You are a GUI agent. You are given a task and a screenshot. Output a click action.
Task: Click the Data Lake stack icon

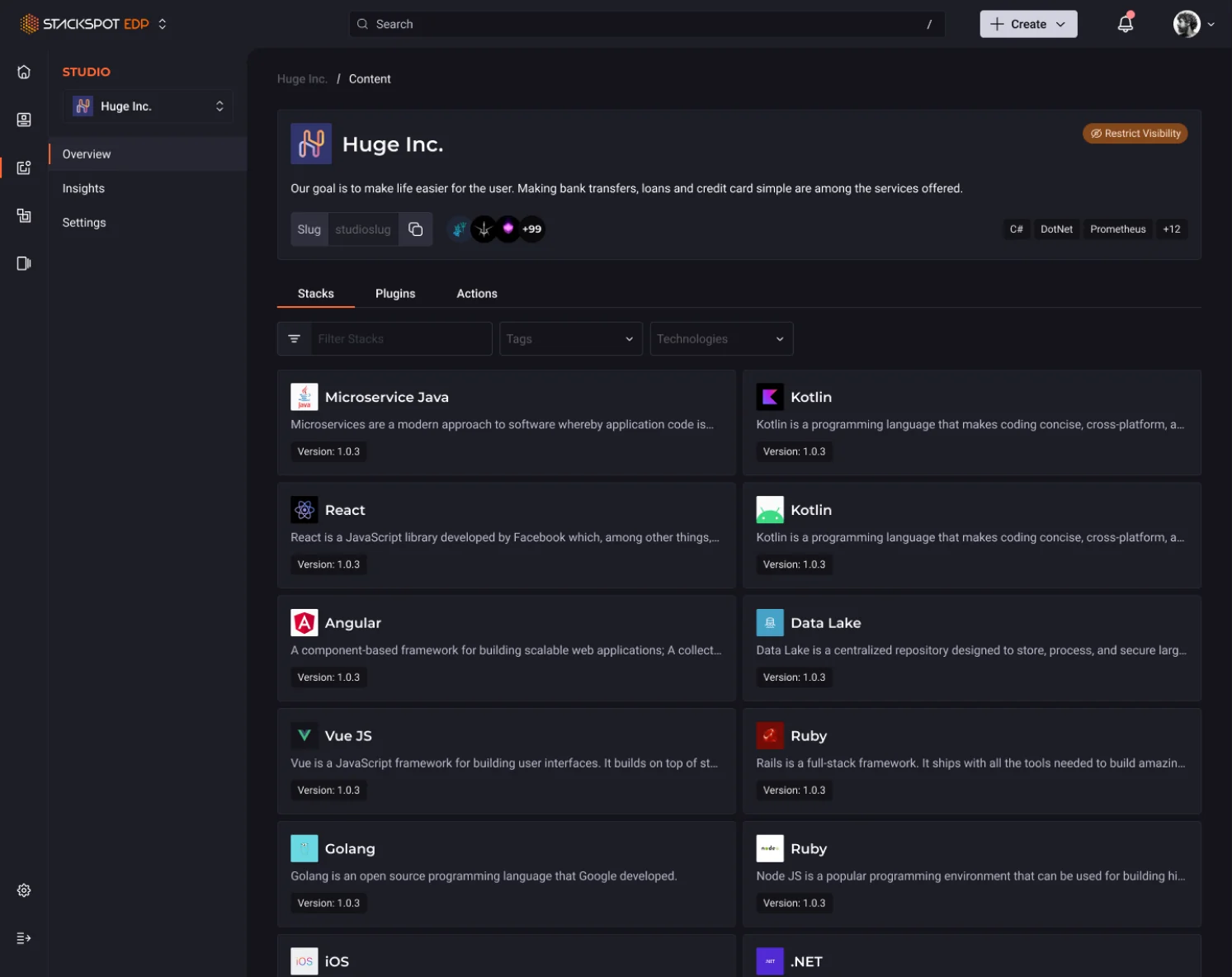tap(770, 623)
